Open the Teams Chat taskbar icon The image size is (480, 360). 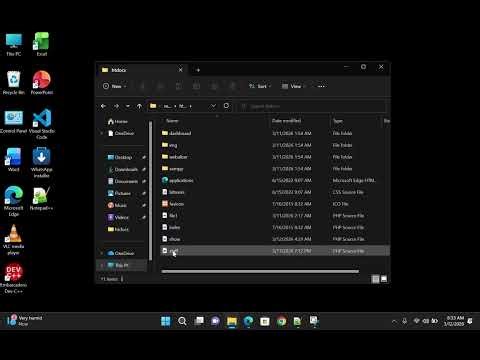(215, 321)
